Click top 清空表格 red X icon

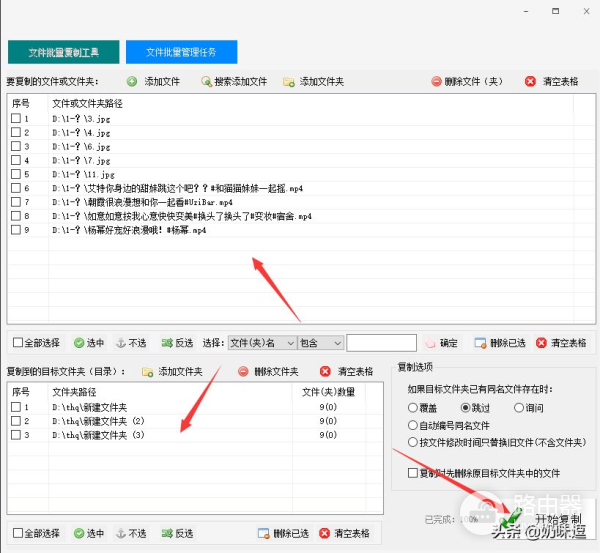[530, 82]
